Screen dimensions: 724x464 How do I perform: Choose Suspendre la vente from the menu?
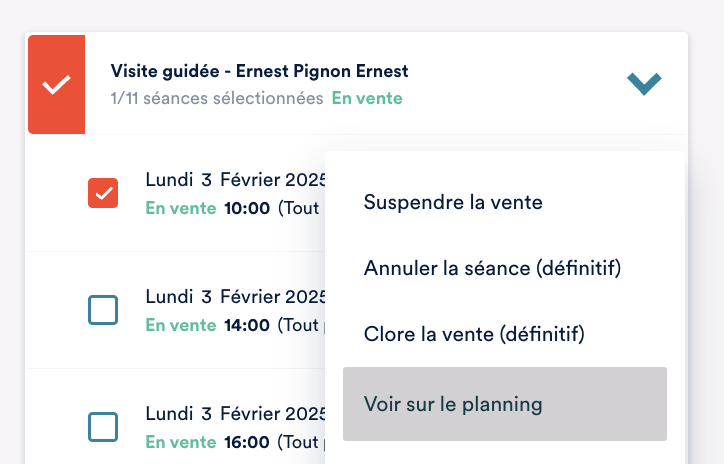[453, 202]
